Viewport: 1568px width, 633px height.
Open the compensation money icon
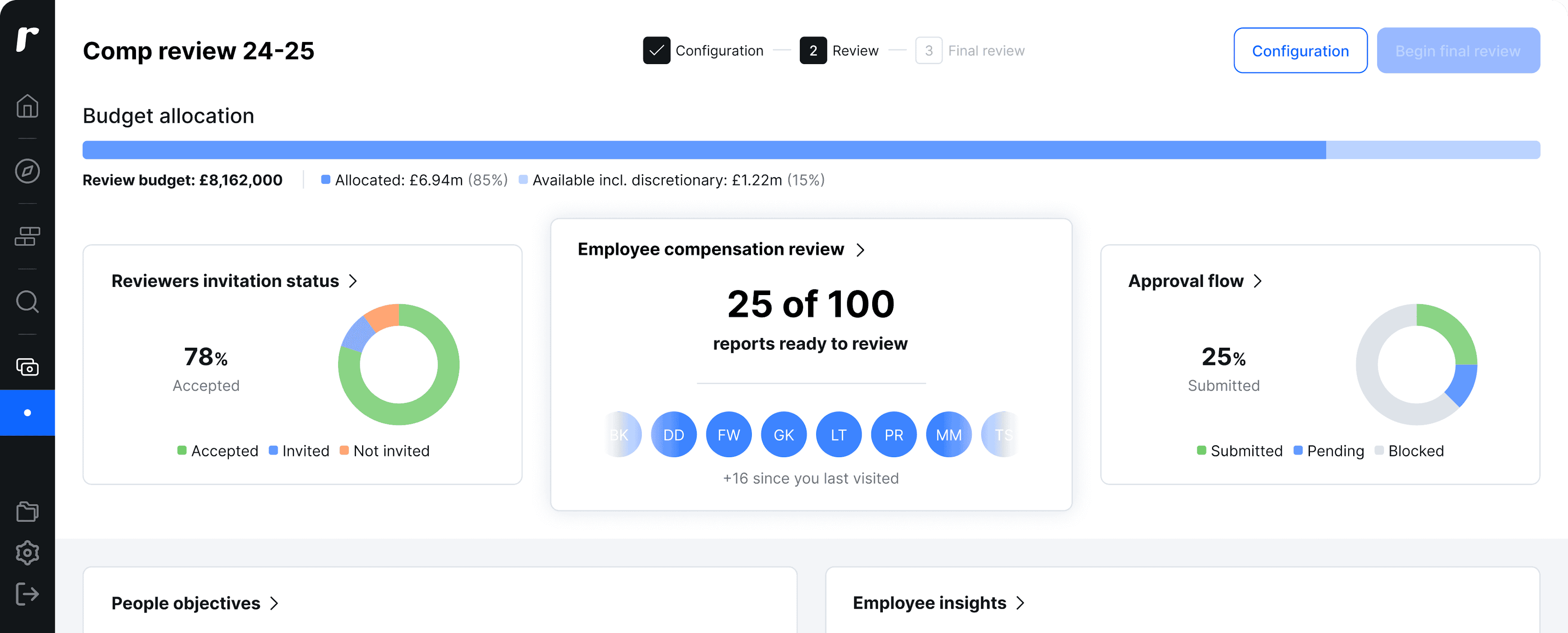[x=27, y=367]
